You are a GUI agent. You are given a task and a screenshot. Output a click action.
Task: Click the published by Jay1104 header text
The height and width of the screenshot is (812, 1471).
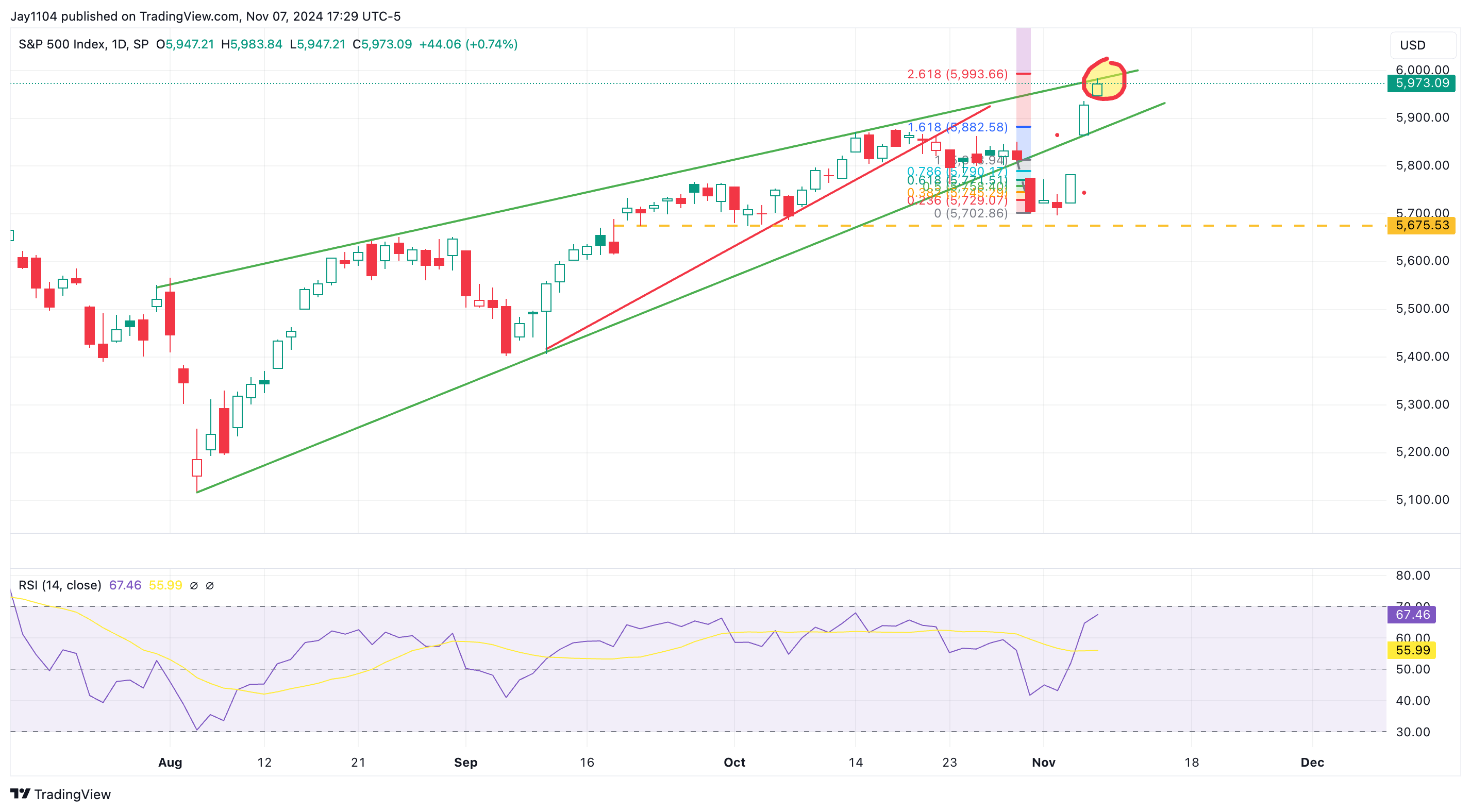tap(206, 16)
